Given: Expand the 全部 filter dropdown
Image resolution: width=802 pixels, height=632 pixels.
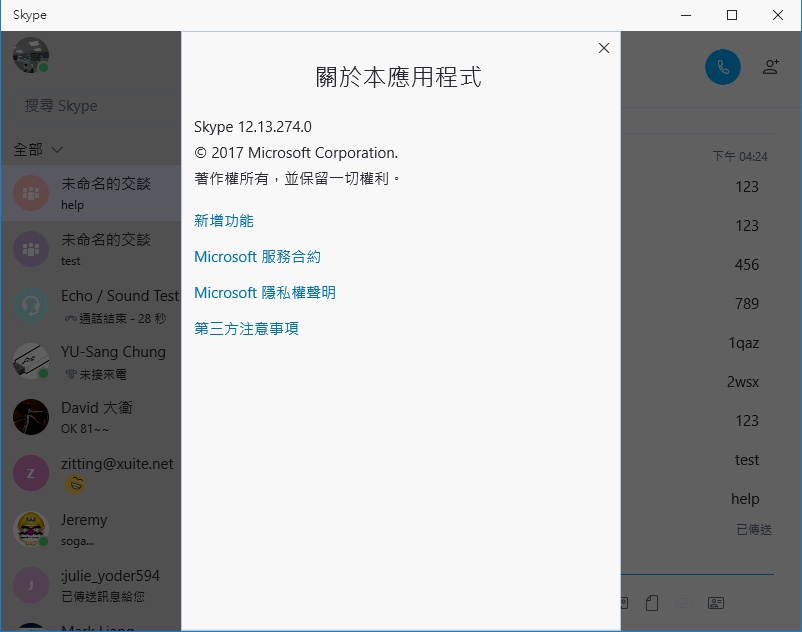Looking at the screenshot, I should pos(38,150).
